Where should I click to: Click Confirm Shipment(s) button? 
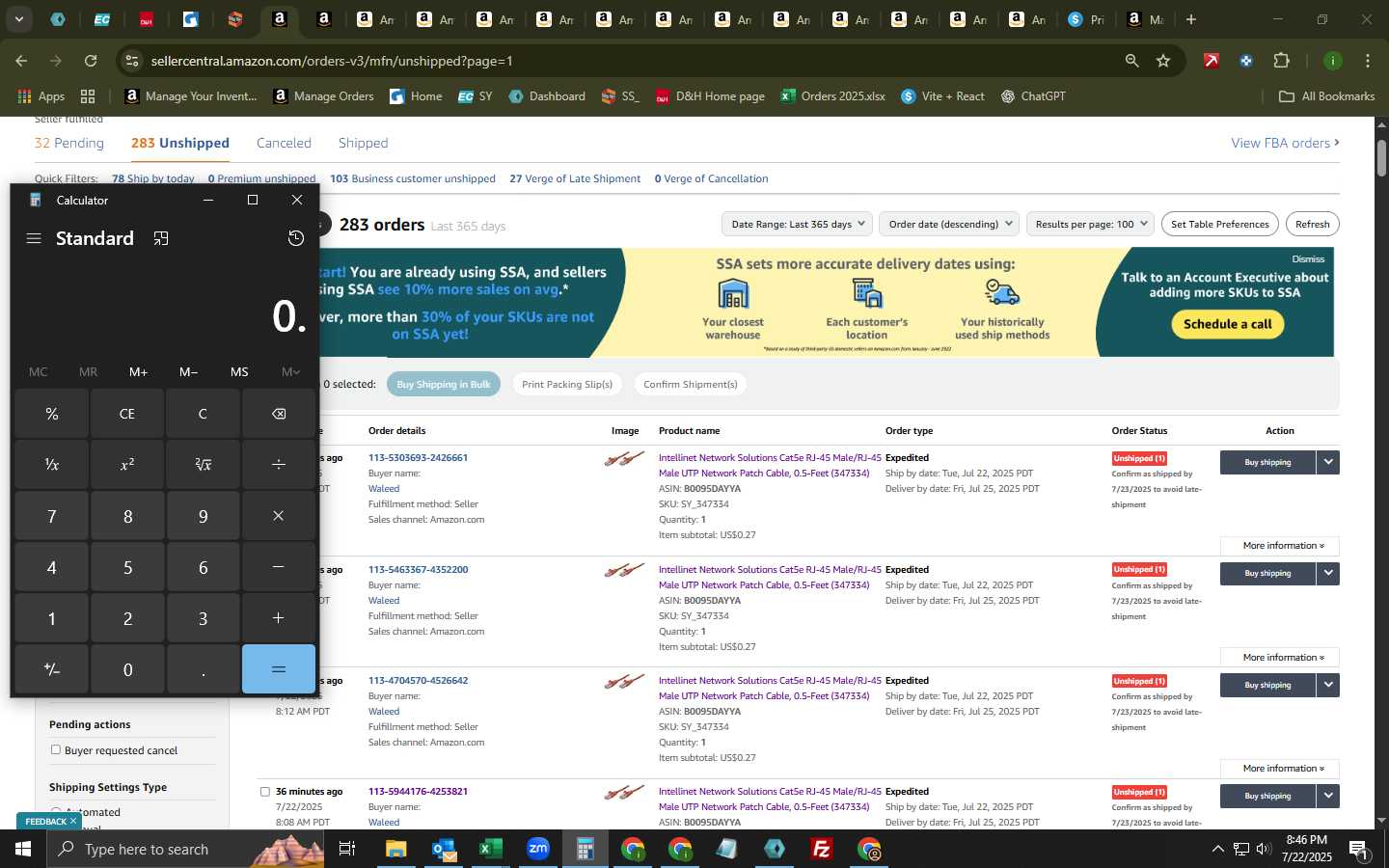click(691, 384)
